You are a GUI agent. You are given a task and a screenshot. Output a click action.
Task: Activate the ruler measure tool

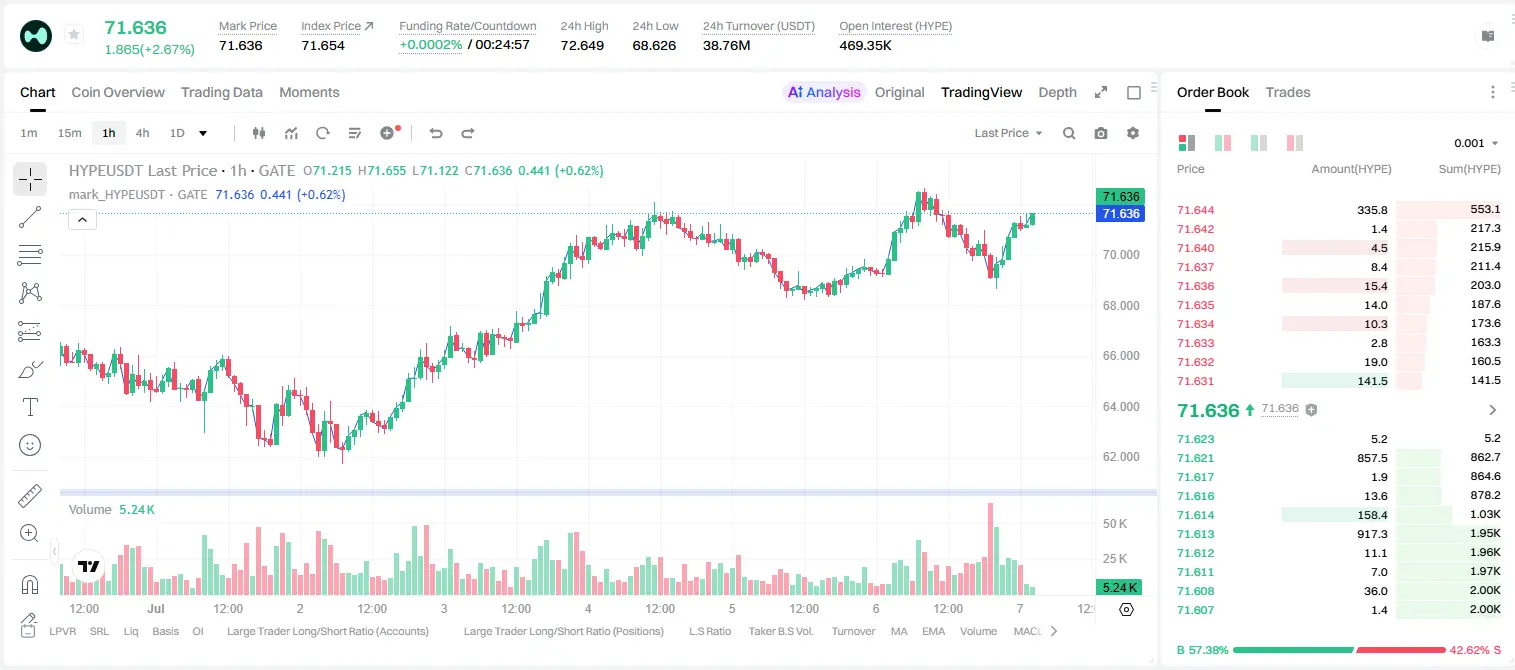(x=30, y=496)
